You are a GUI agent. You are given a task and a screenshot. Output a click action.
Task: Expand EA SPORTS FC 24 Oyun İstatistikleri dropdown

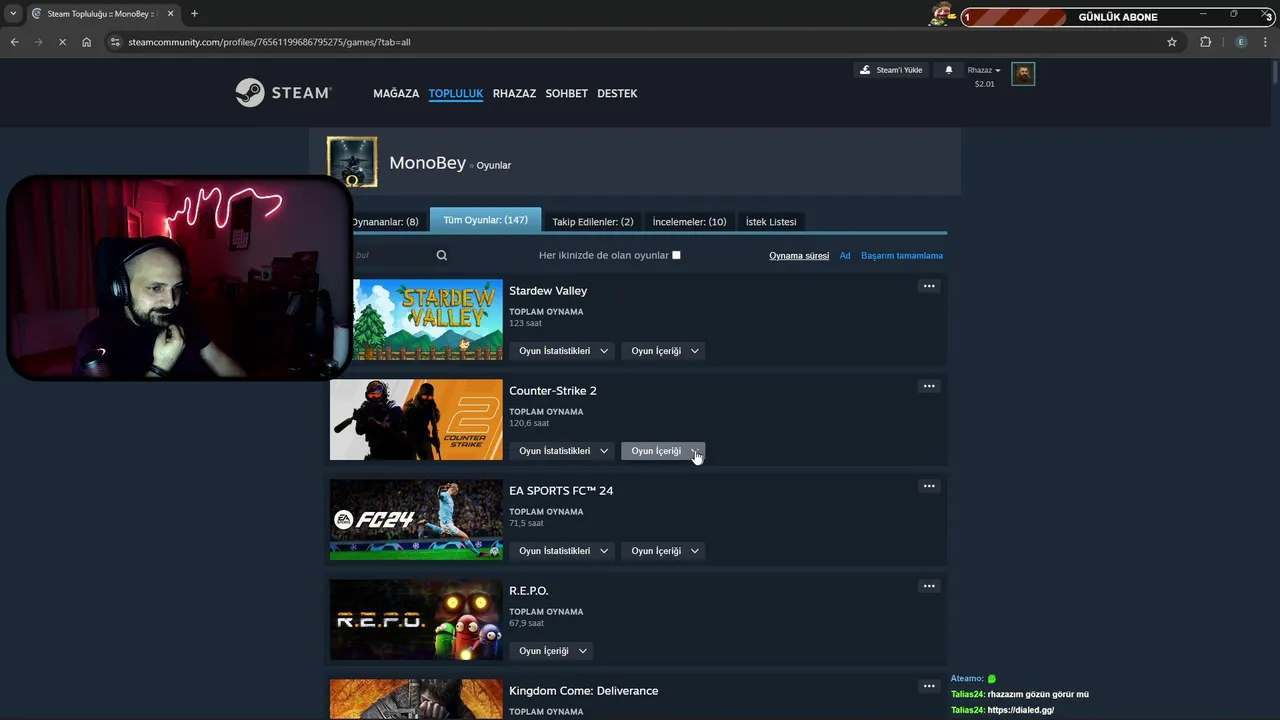point(561,551)
